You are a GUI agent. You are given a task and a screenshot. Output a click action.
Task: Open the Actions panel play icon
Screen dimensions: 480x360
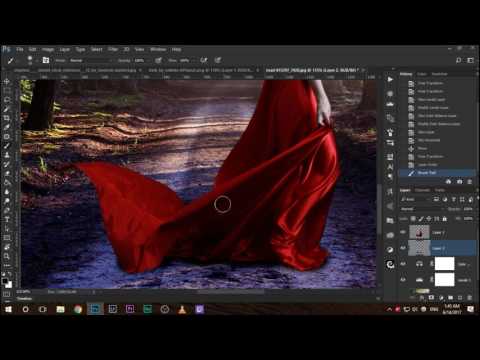pos(390,79)
